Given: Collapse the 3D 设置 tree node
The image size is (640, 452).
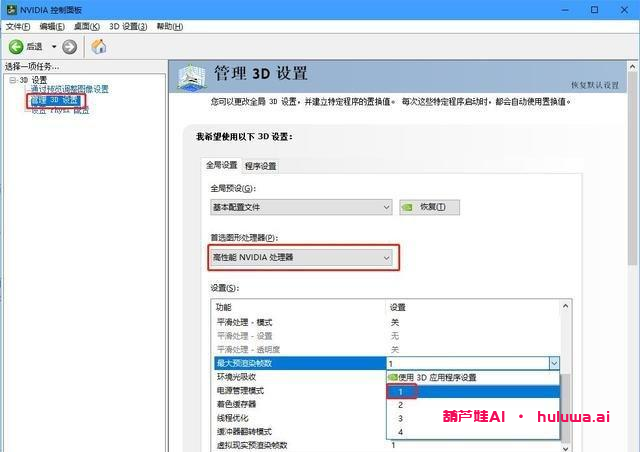Looking at the screenshot, I should coord(11,80).
